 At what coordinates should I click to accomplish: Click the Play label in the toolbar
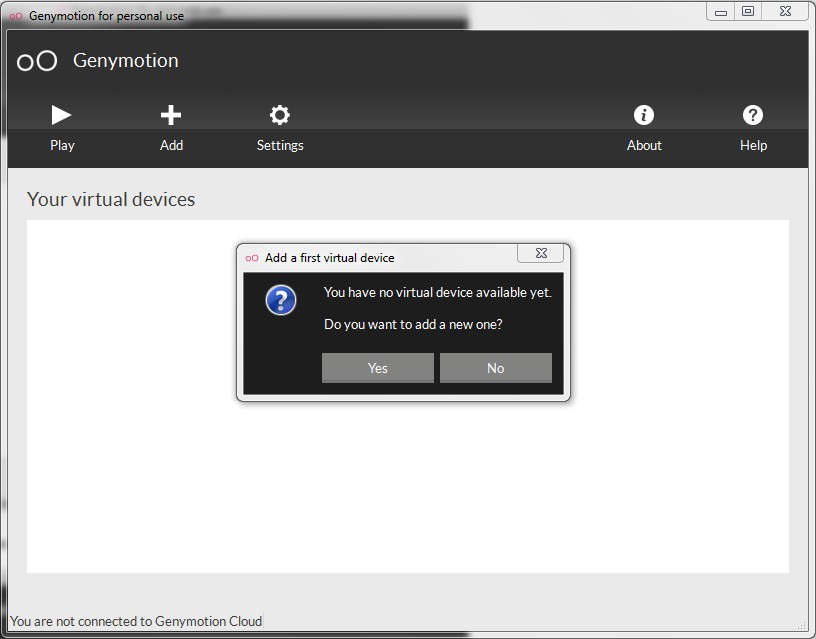(x=62, y=145)
